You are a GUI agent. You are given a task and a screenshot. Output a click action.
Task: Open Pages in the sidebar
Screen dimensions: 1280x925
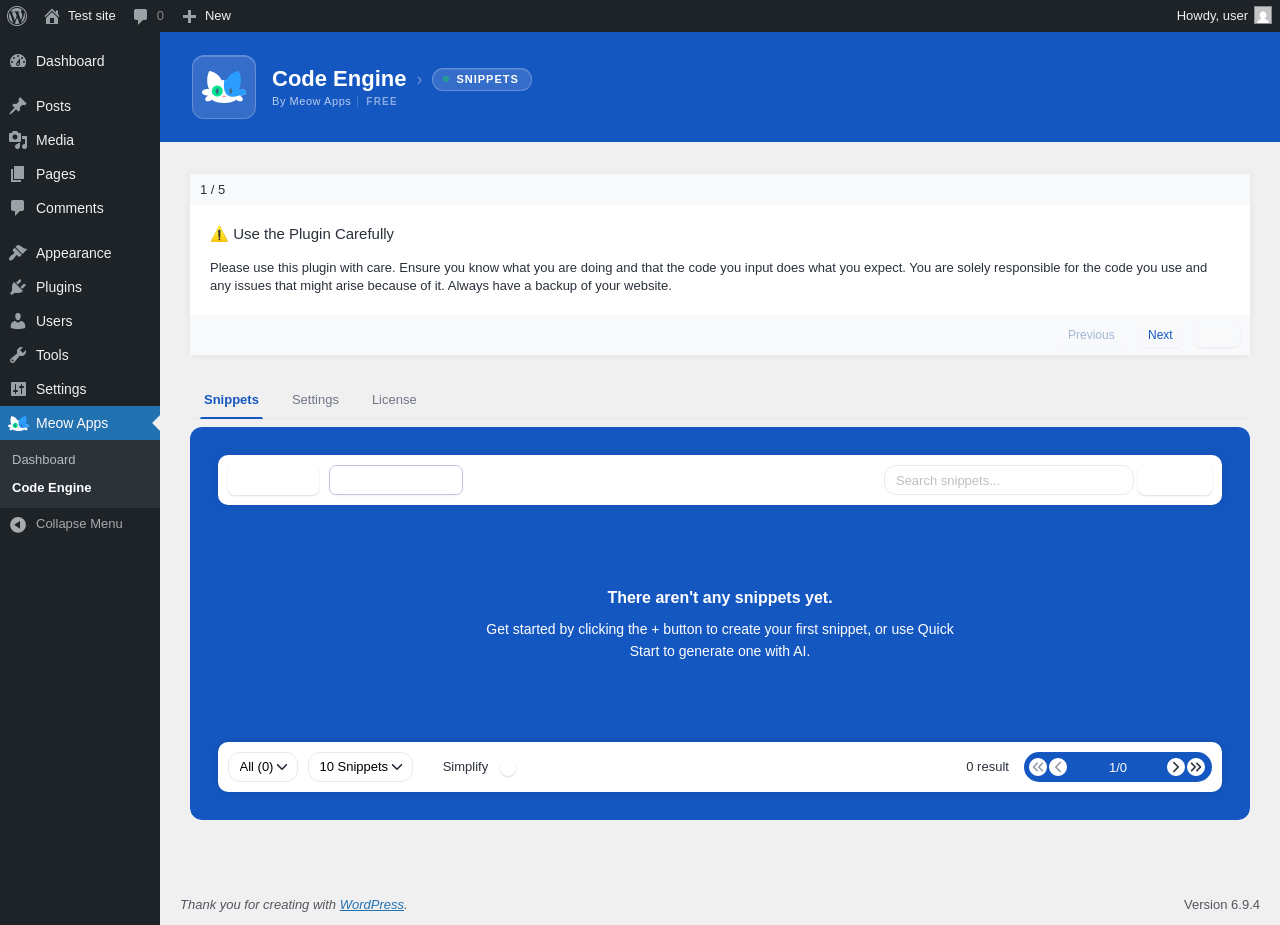pyautogui.click(x=80, y=174)
